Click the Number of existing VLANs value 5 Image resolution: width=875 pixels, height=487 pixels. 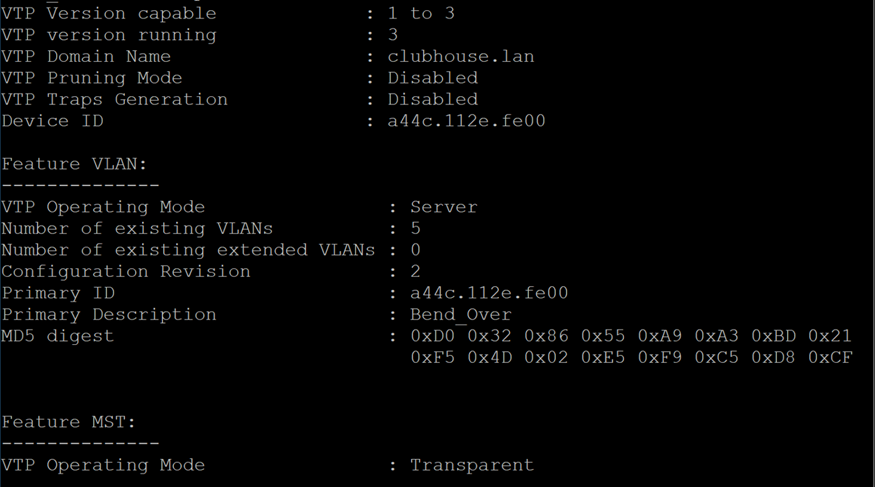click(x=416, y=229)
